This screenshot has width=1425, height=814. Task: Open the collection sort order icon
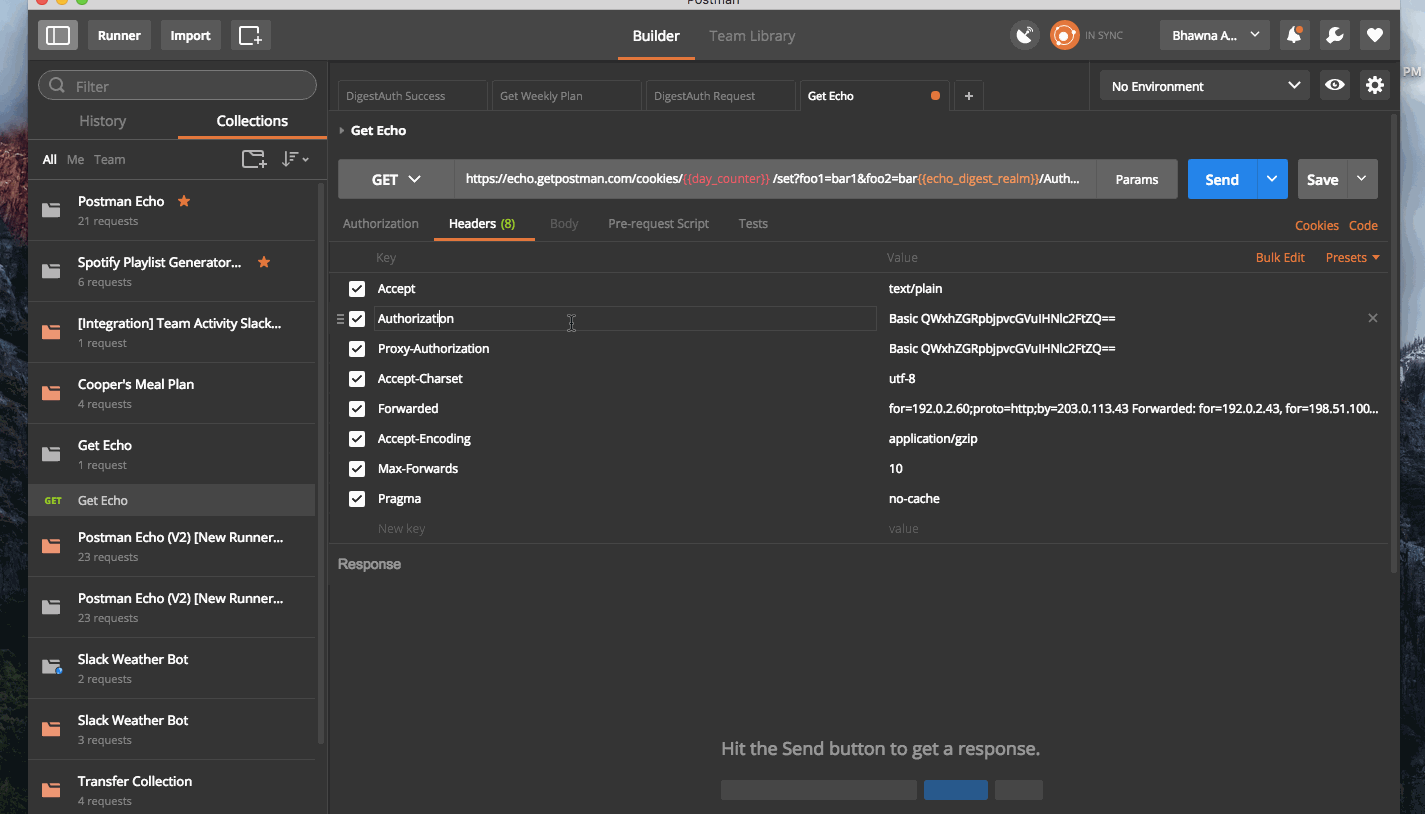pyautogui.click(x=295, y=159)
